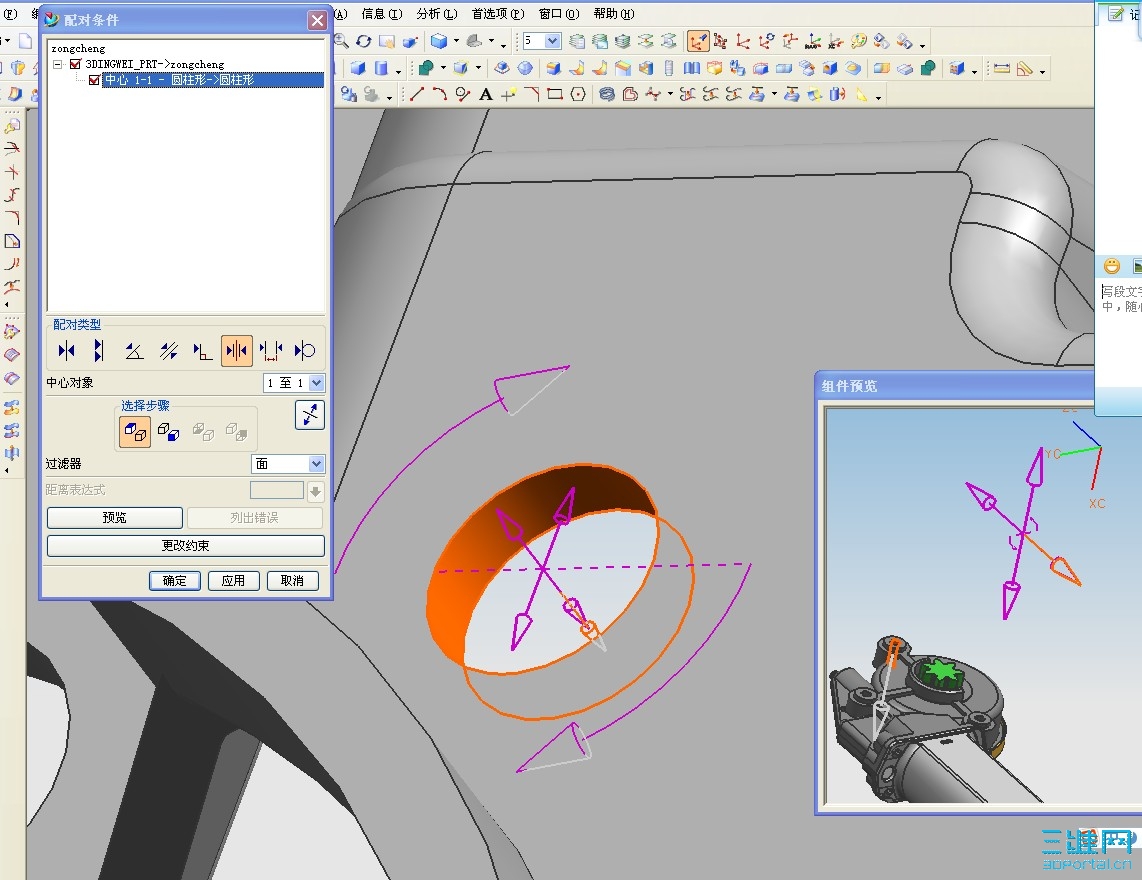Click the 取消 cancel button
This screenshot has height=880, width=1142.
tap(292, 581)
